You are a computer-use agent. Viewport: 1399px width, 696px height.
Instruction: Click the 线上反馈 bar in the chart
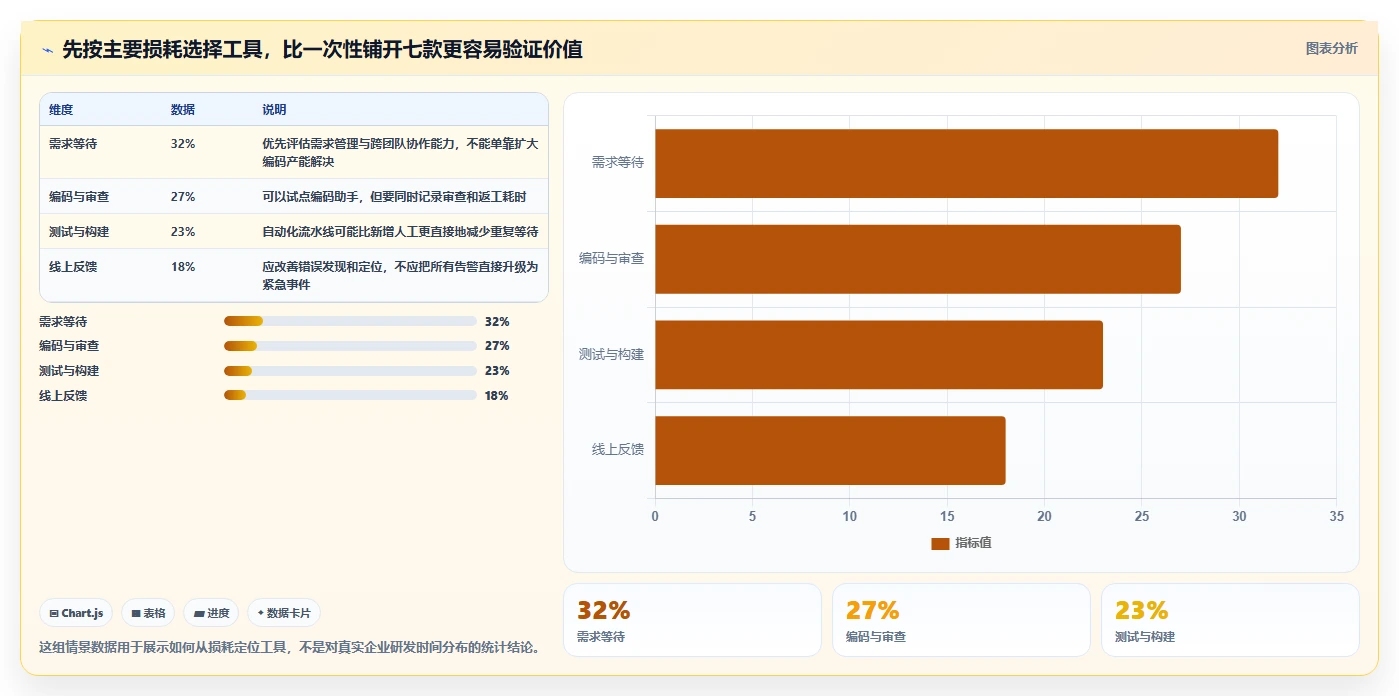[830, 450]
